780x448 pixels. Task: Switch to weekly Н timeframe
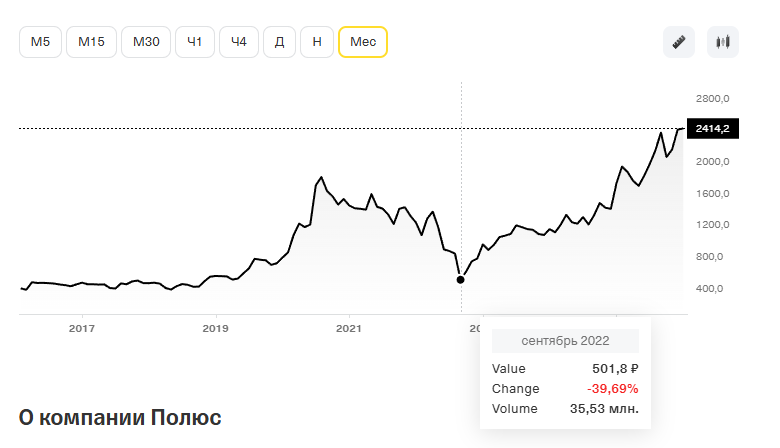coord(317,42)
